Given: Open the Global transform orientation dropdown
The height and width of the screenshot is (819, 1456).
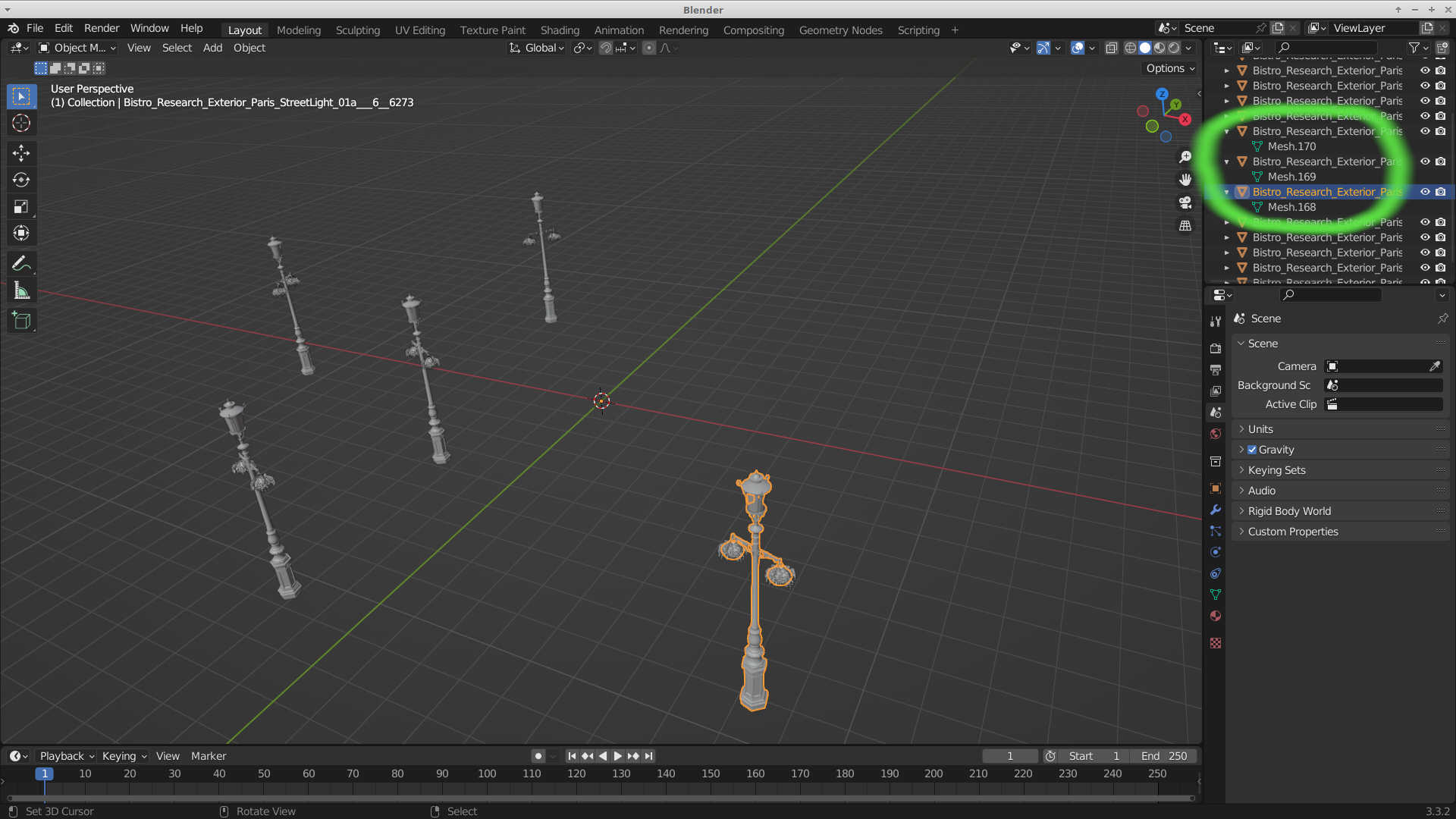Looking at the screenshot, I should 536,48.
